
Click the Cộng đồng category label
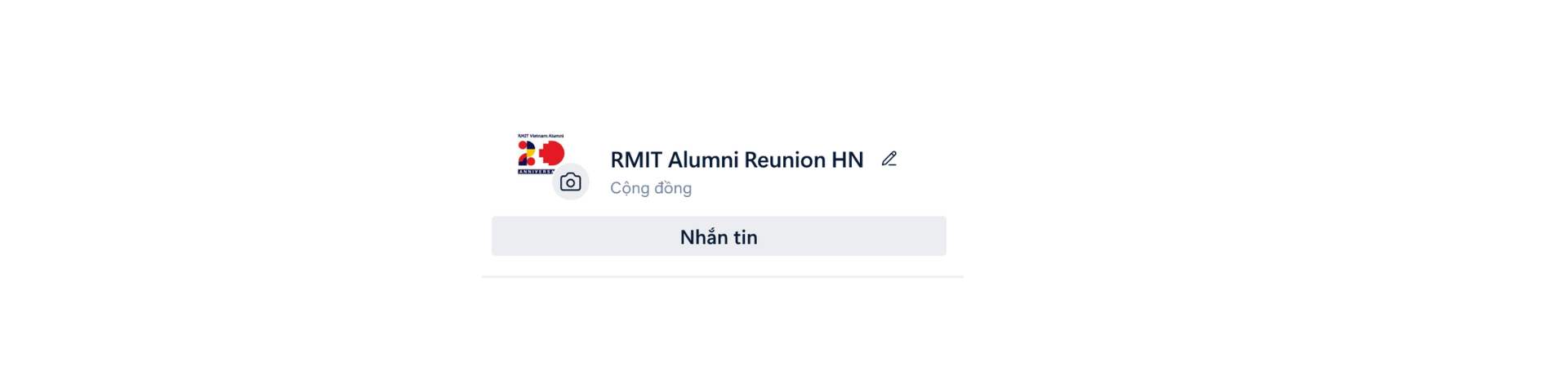[651, 188]
